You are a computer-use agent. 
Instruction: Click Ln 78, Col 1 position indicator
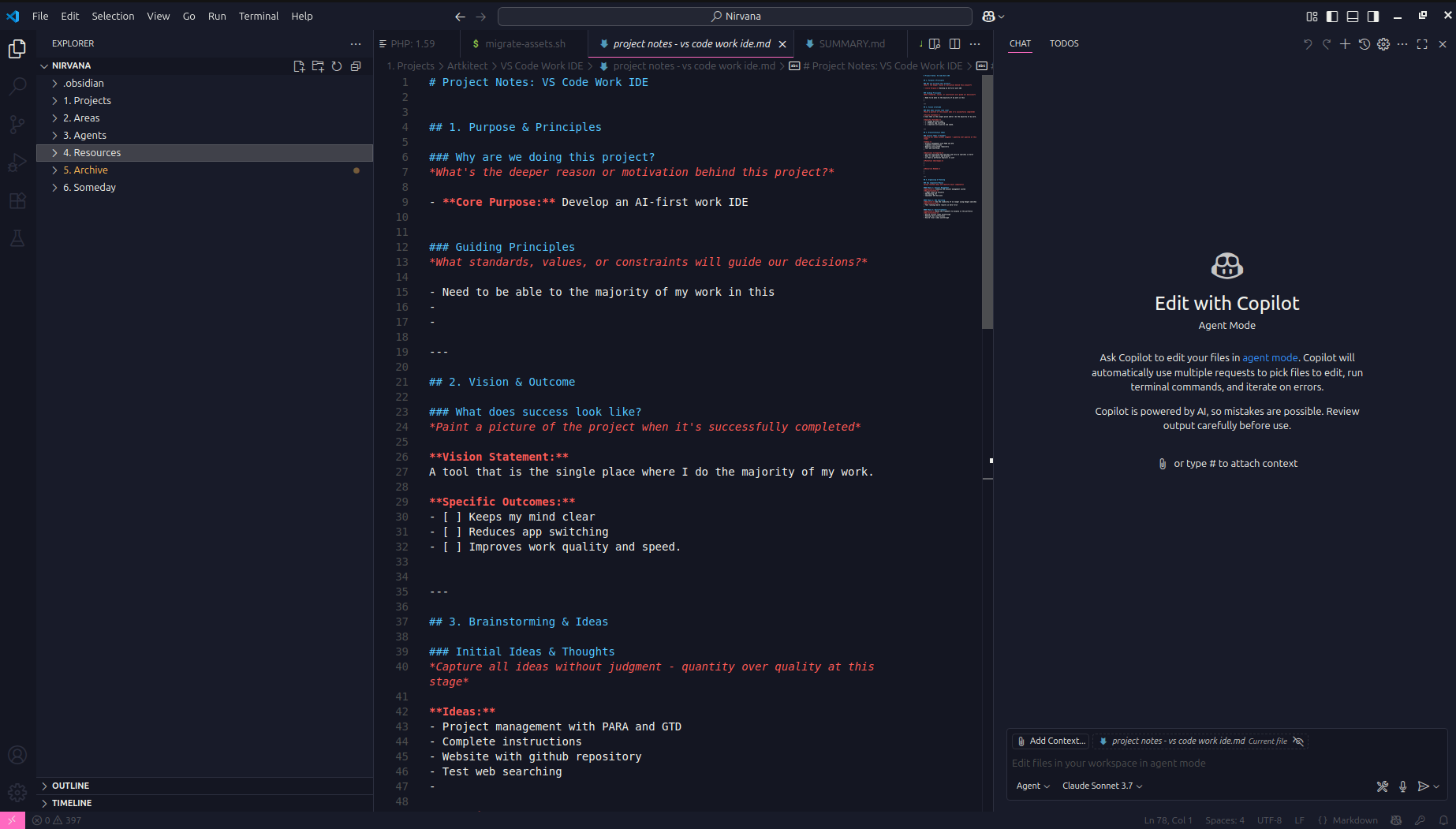click(1168, 820)
